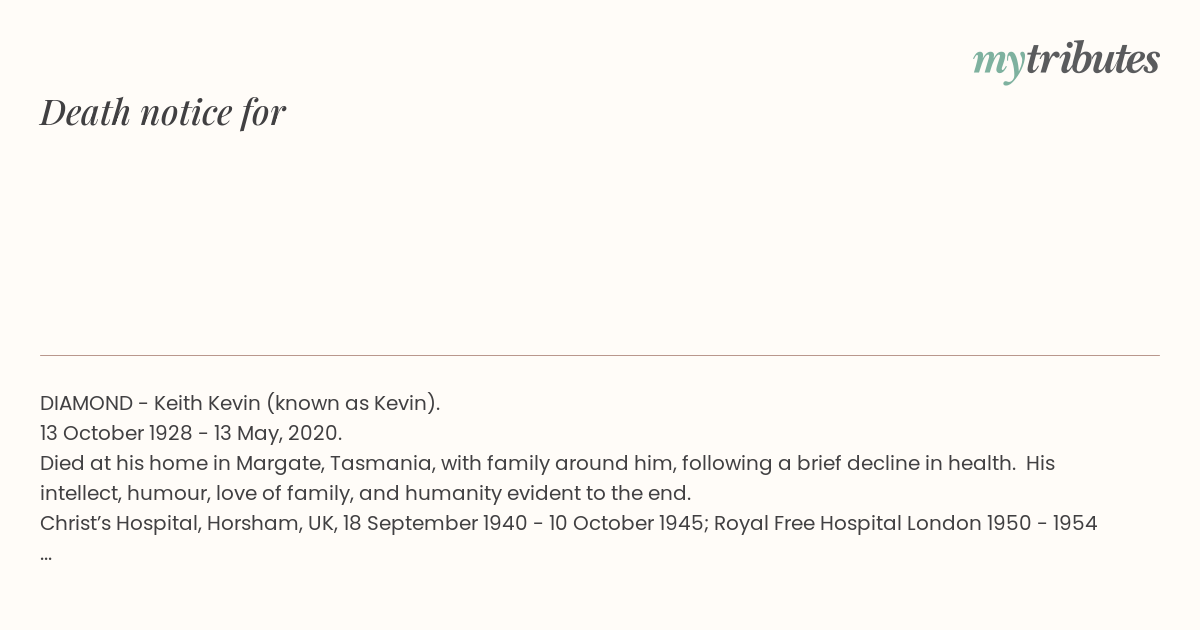Image resolution: width=1200 pixels, height=630 pixels.
Task: Click the mytributes logo
Action: (x=1066, y=60)
